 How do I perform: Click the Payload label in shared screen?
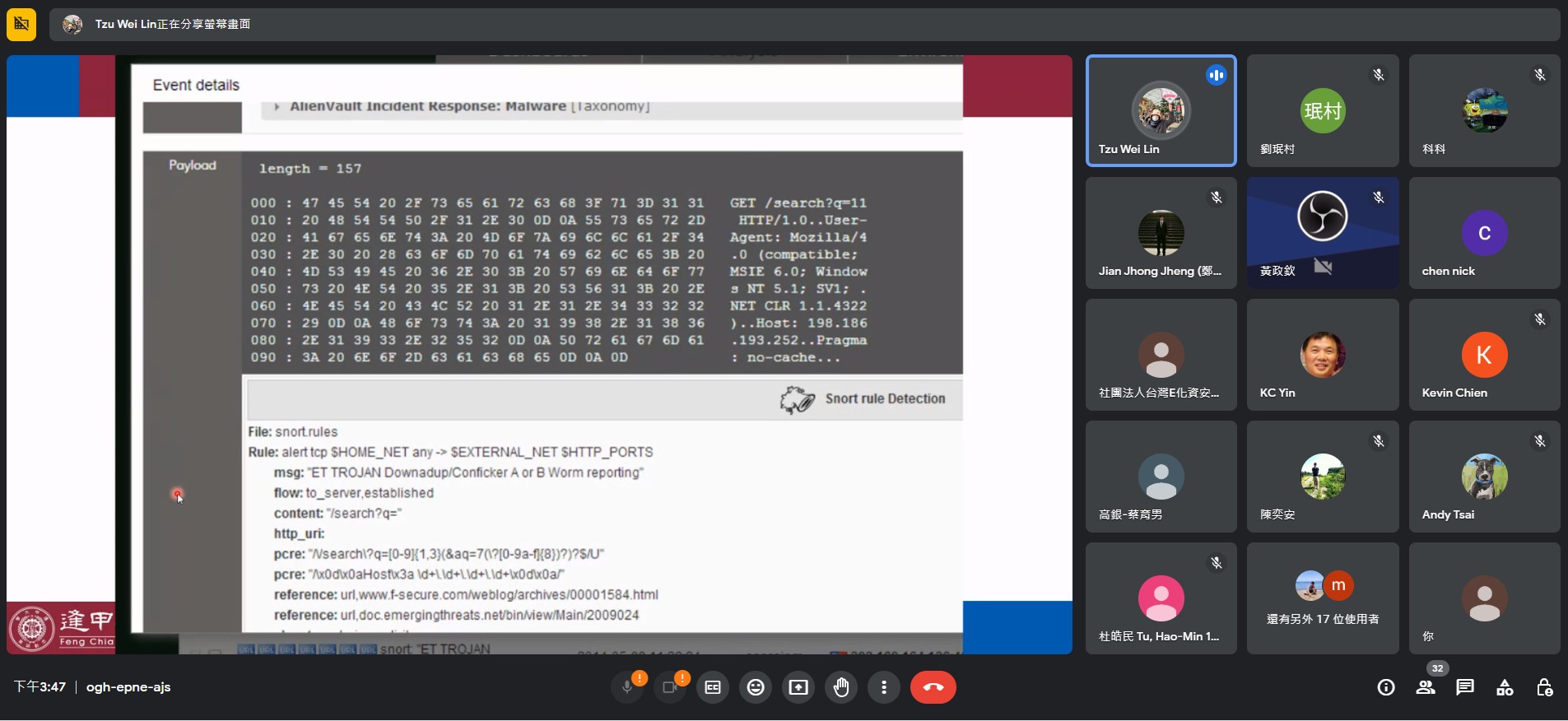tap(193, 165)
